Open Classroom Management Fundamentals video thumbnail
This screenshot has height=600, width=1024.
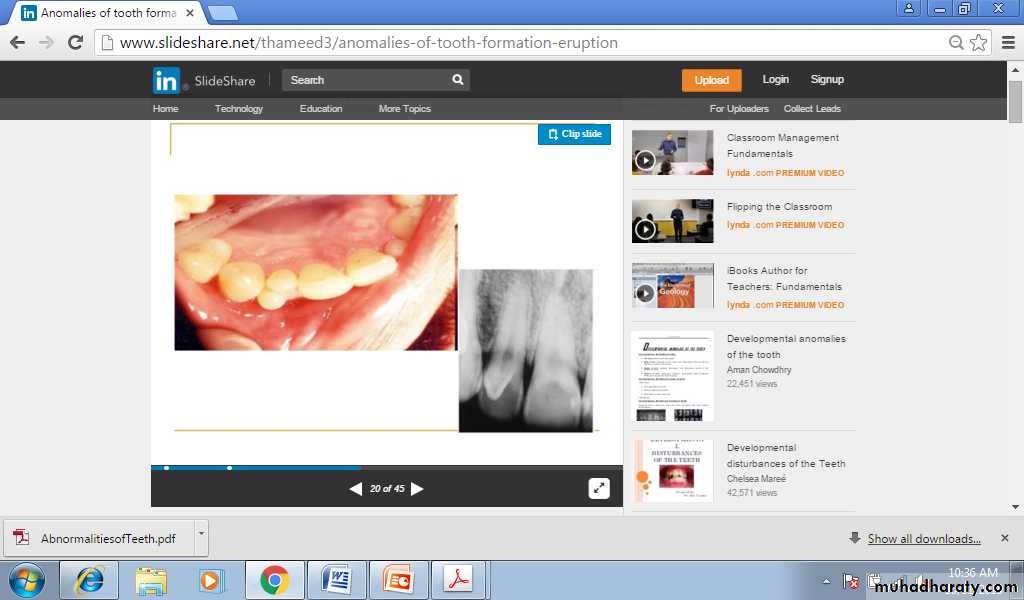(x=672, y=153)
